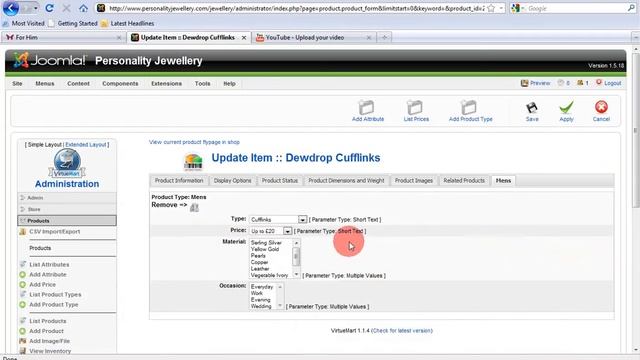The width and height of the screenshot is (640, 360).
Task: Click the Remove product type trash icon
Action: click(x=194, y=207)
